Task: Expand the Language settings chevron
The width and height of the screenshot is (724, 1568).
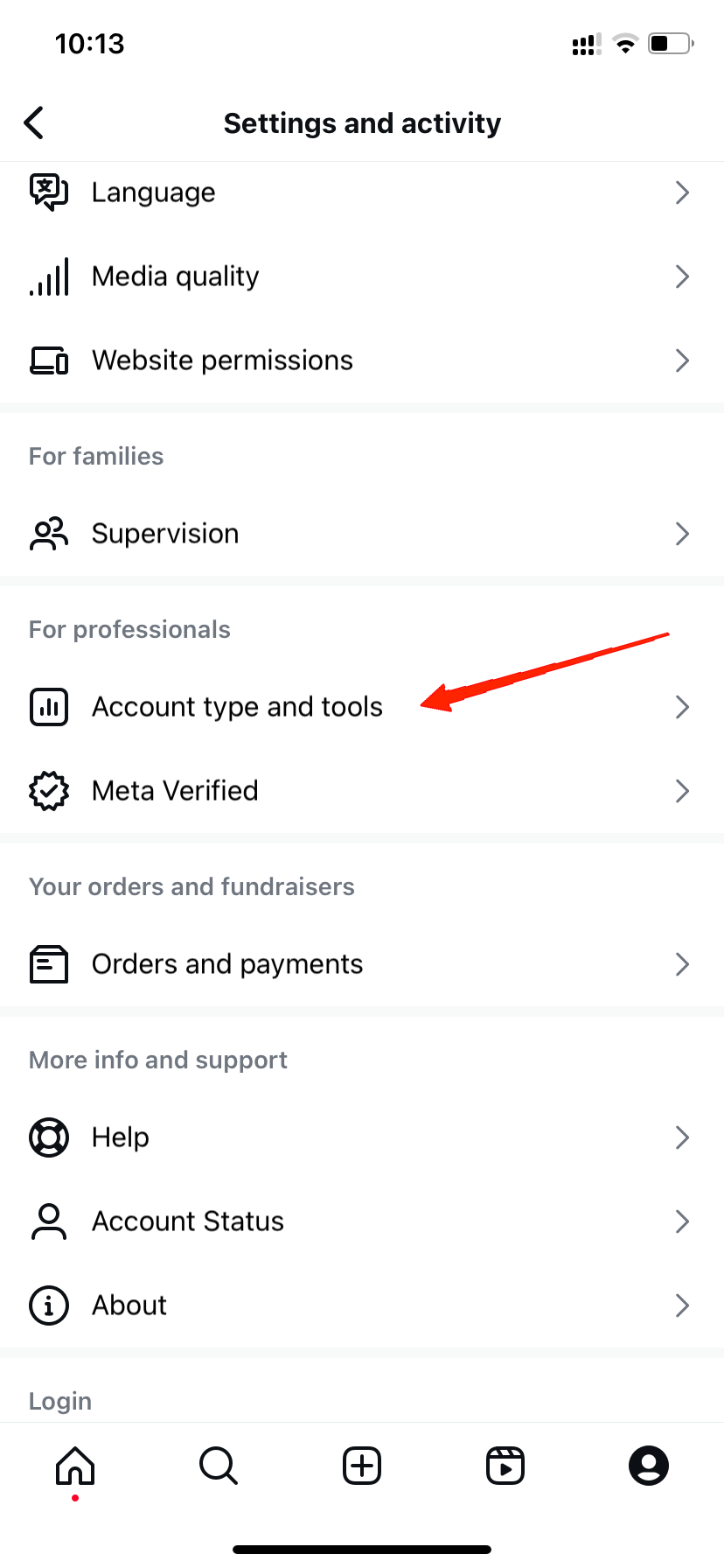Action: point(683,192)
